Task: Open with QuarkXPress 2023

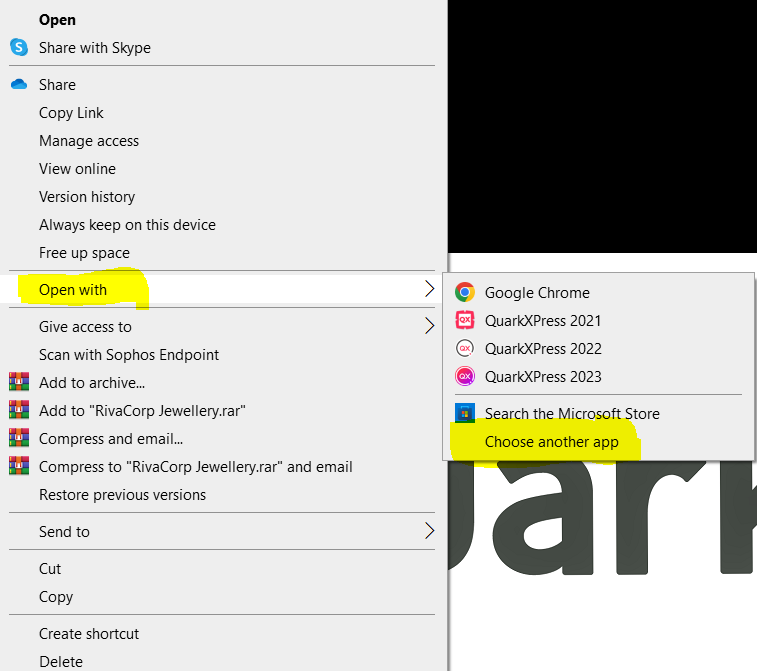Action: 599,377
